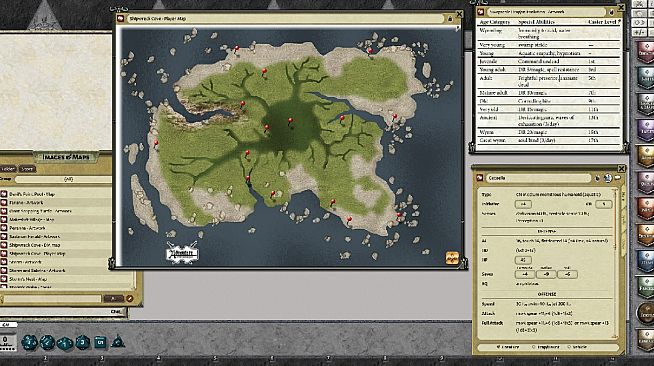The width and height of the screenshot is (654, 366).
Task: Click the Reflex save box showing +9
Action: tap(546, 274)
